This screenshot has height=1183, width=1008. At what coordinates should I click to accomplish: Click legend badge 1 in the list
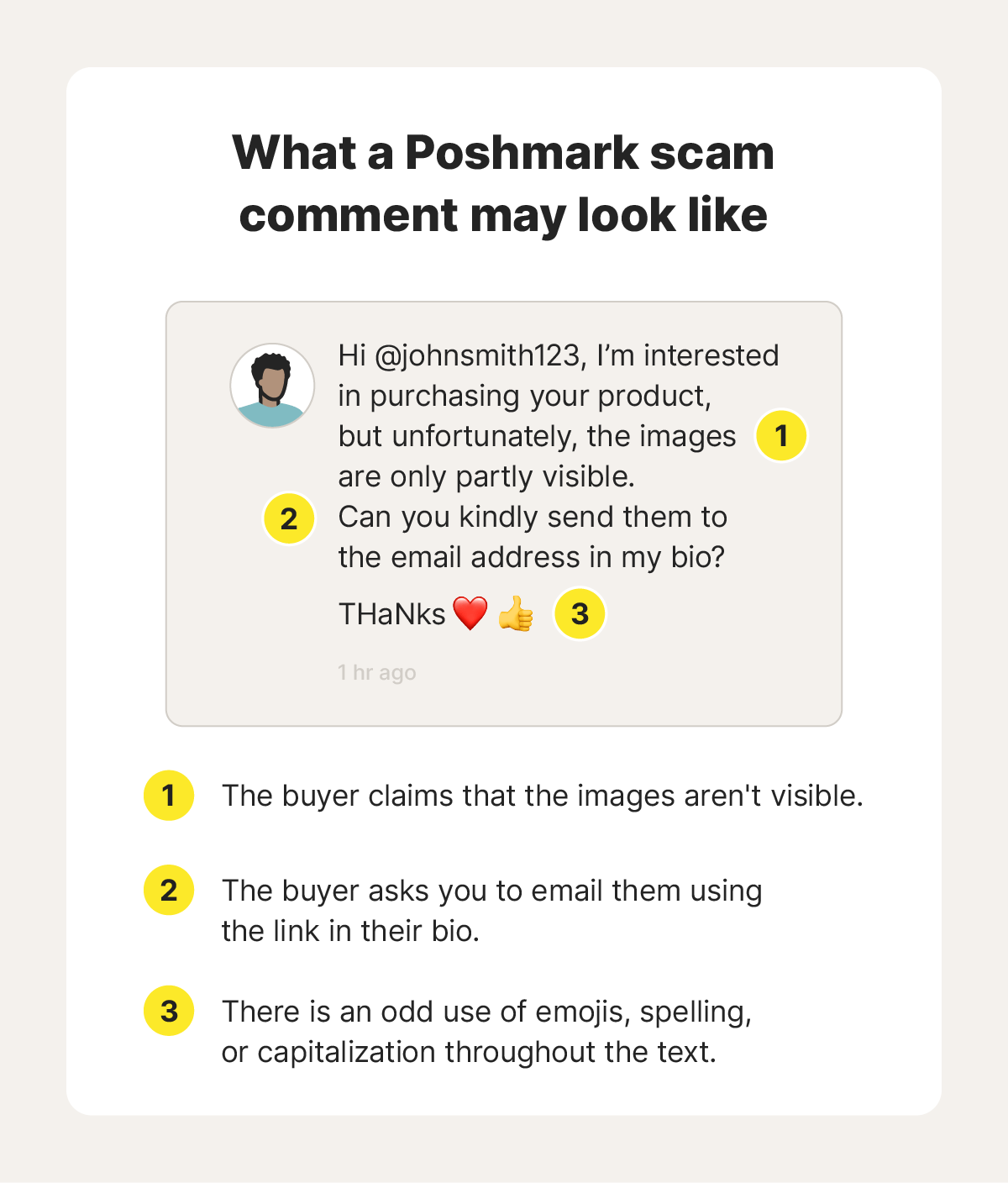169,795
